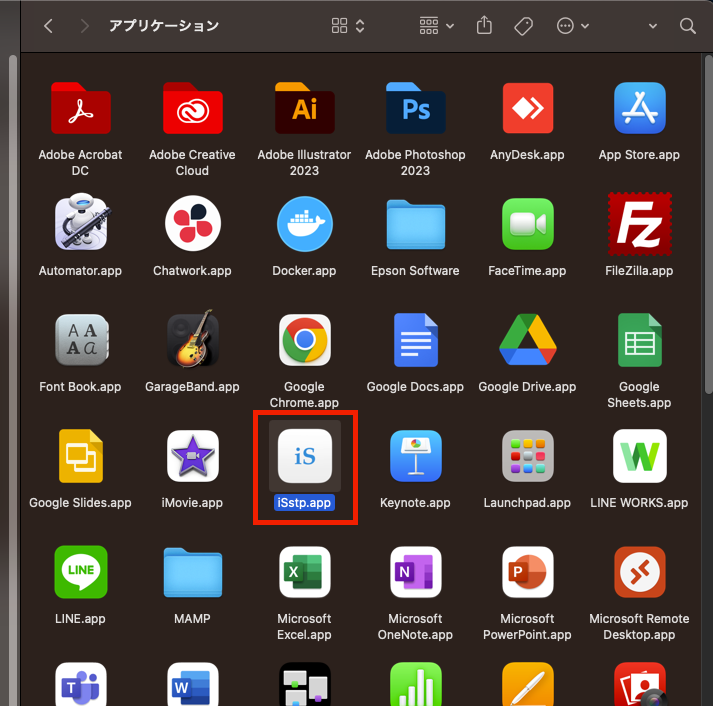Select the Microsoft Remote Desktop.app icon
This screenshot has width=713, height=706.
(639, 571)
